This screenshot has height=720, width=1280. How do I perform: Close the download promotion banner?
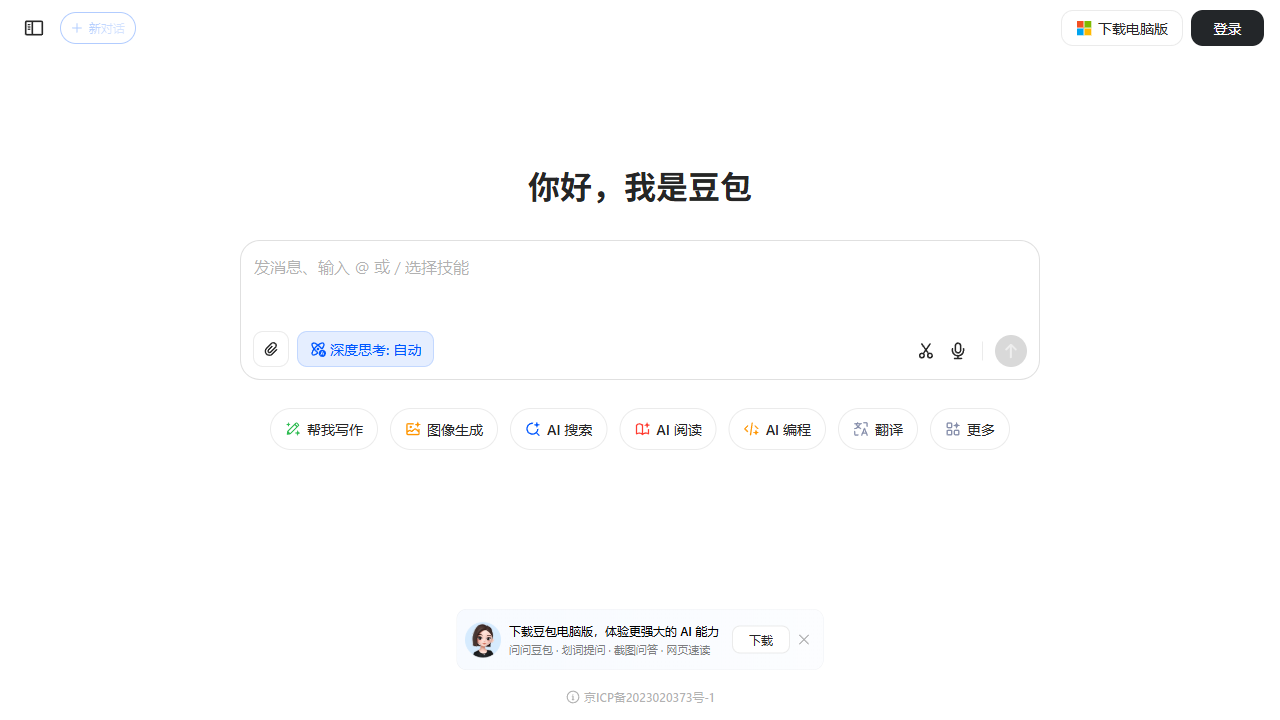coord(804,640)
